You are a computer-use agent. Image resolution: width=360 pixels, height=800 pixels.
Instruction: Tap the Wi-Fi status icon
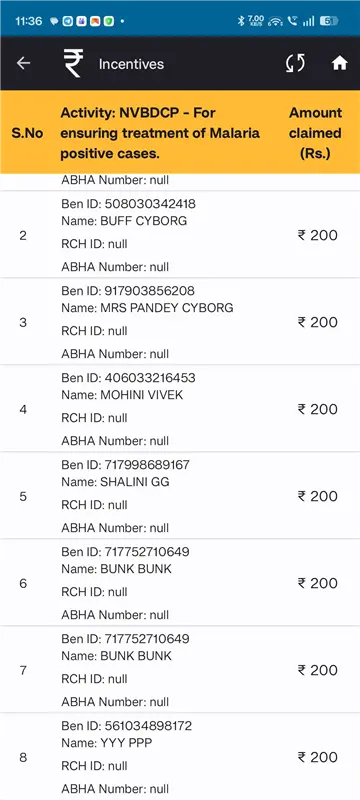pyautogui.click(x=275, y=21)
